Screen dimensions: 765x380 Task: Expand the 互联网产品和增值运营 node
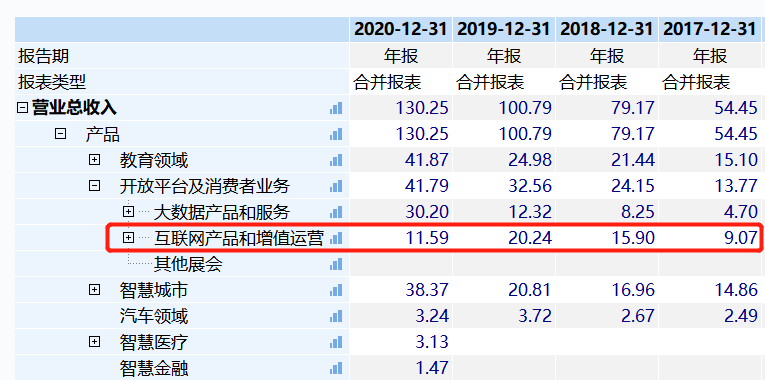pyautogui.click(x=128, y=238)
